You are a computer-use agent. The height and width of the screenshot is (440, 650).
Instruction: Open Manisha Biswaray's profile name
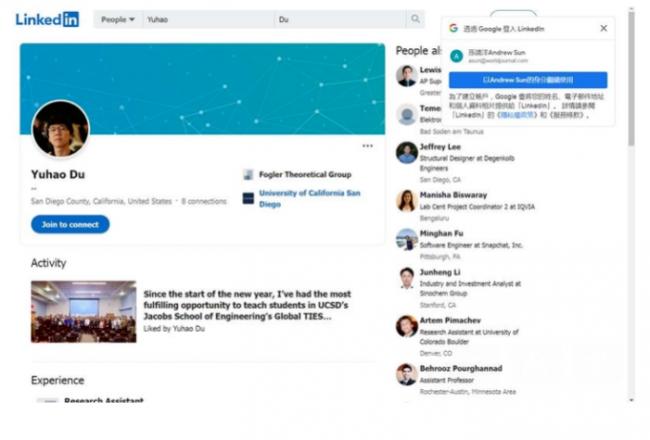[453, 195]
